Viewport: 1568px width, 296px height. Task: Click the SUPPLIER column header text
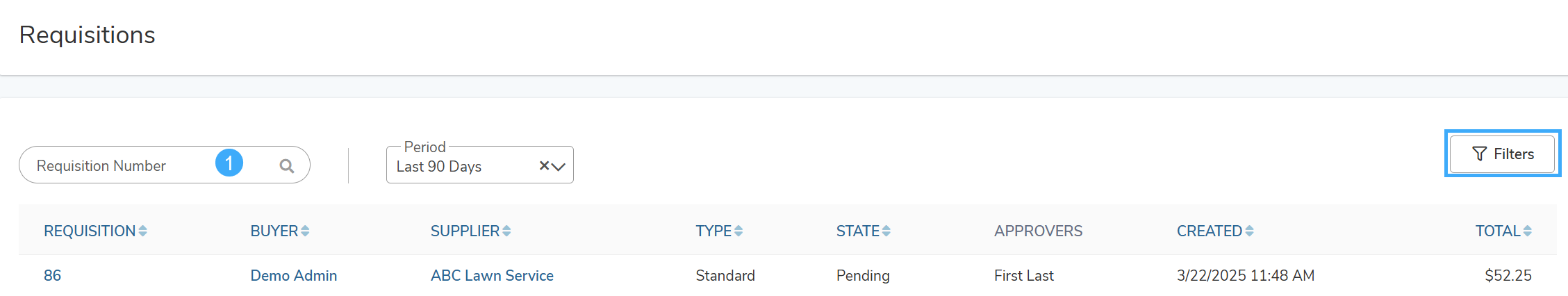(x=465, y=231)
